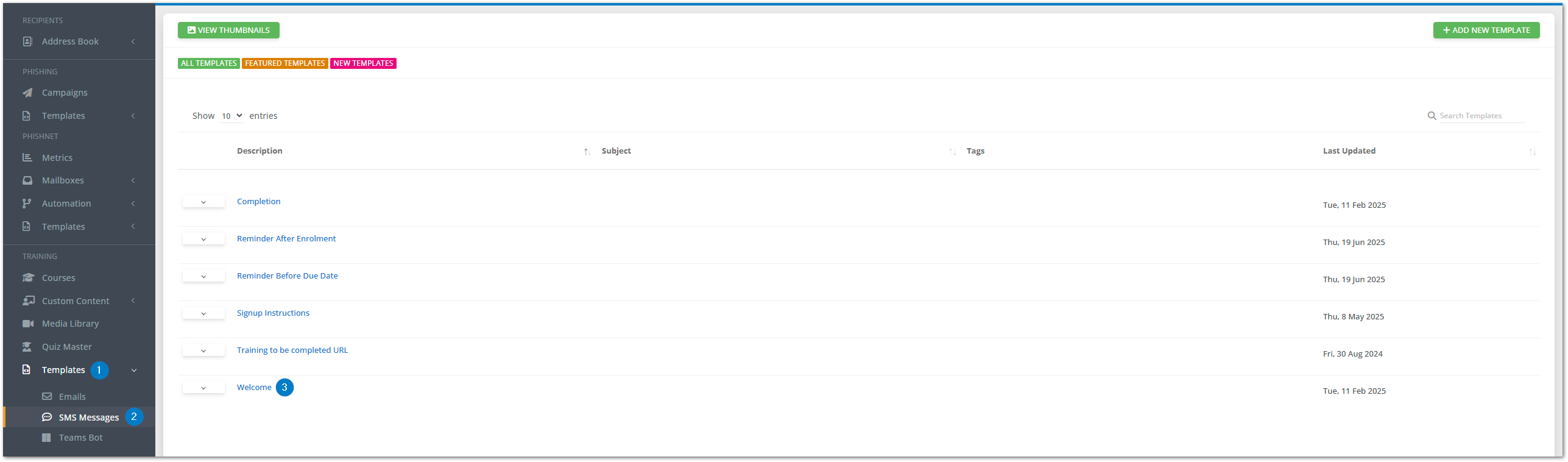This screenshot has height=462, width=1568.
Task: Click the Search Templates input field
Action: coord(1481,116)
